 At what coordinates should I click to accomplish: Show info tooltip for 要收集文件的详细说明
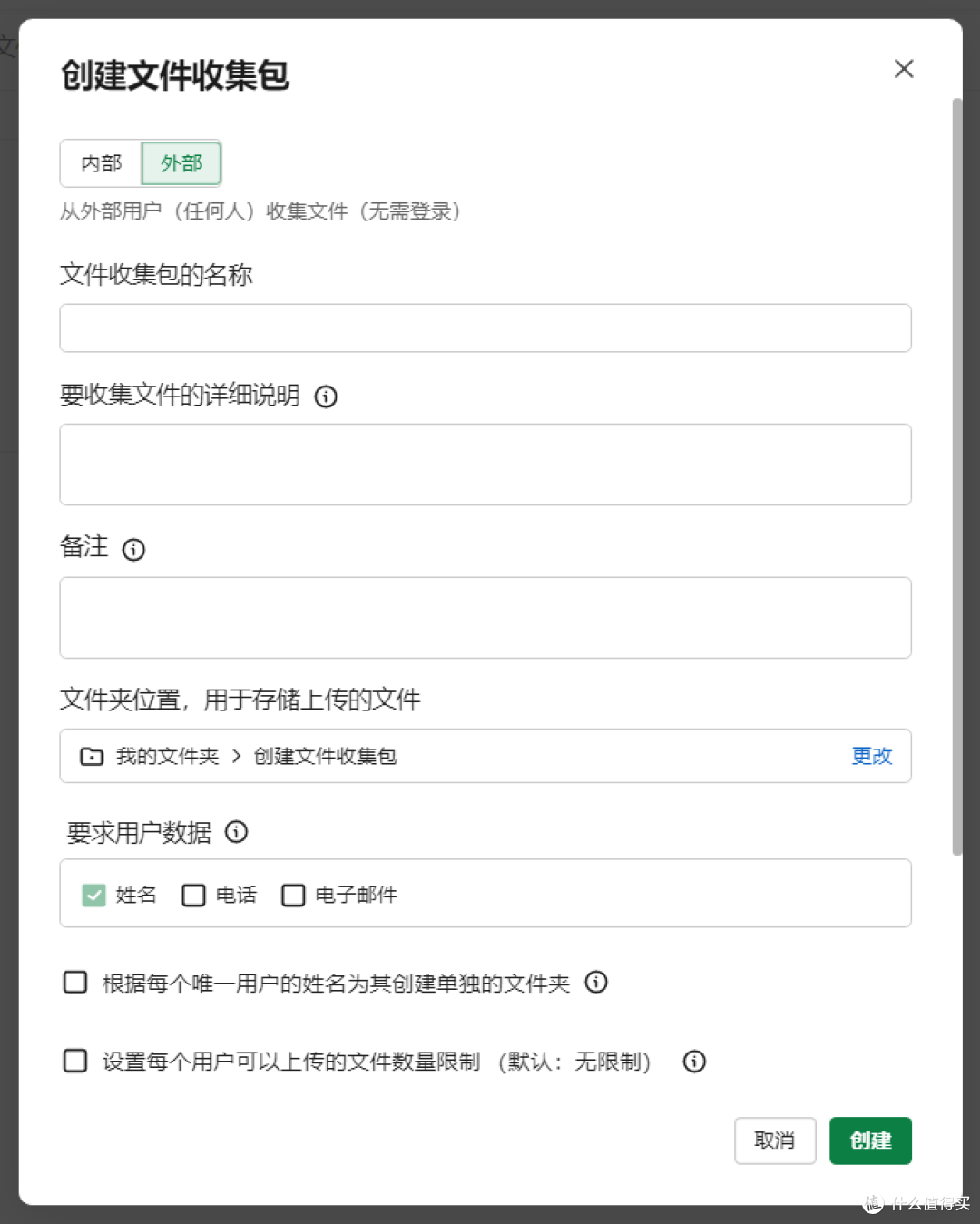pyautogui.click(x=326, y=397)
